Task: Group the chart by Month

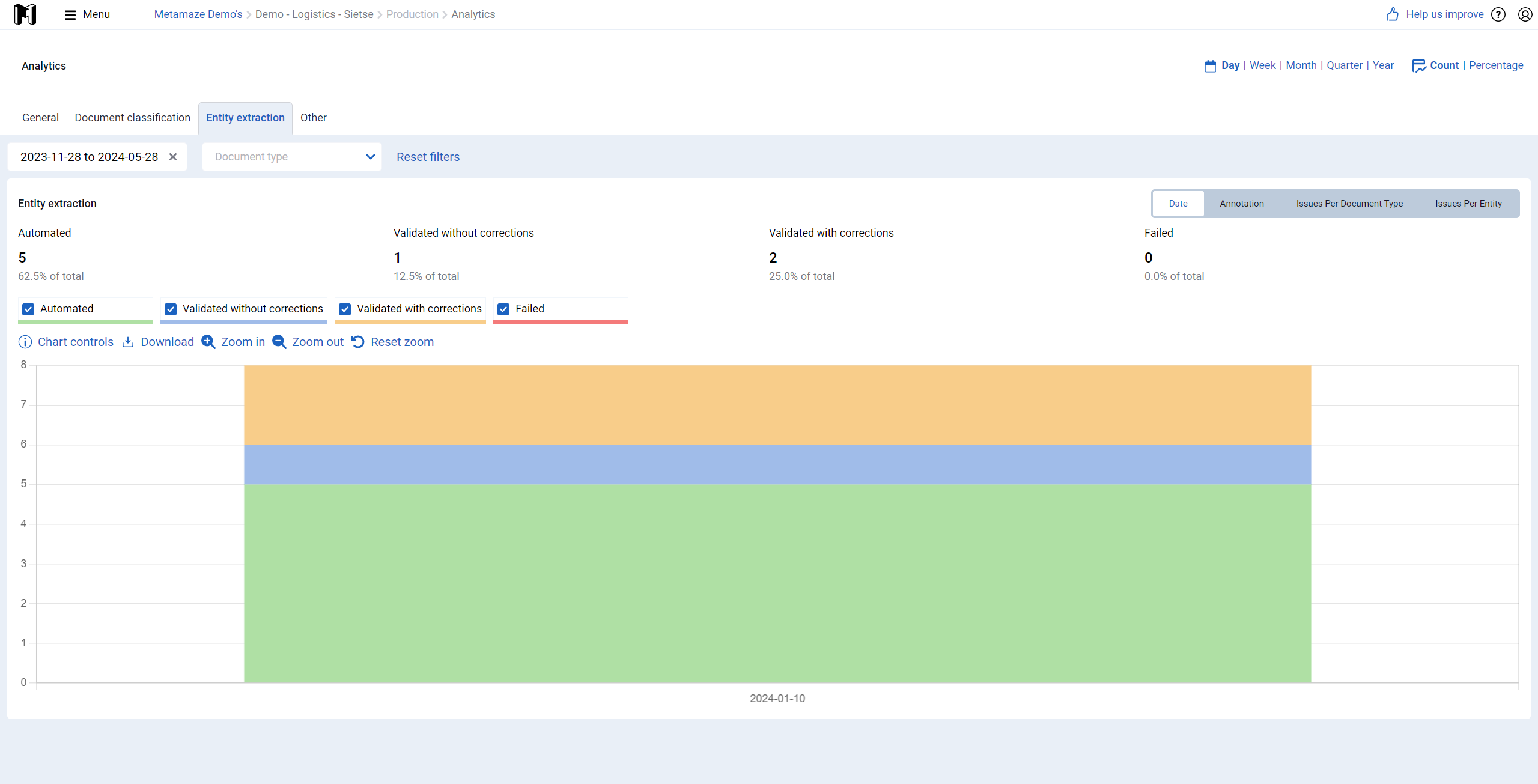Action: [1301, 65]
